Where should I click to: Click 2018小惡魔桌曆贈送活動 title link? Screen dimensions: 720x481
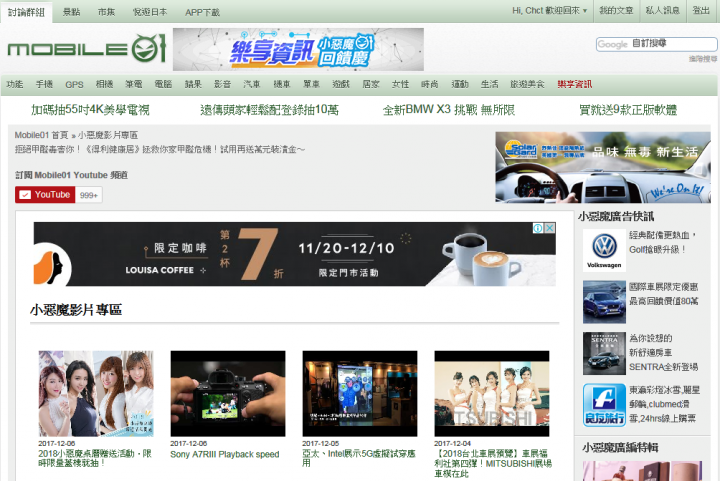[95, 458]
